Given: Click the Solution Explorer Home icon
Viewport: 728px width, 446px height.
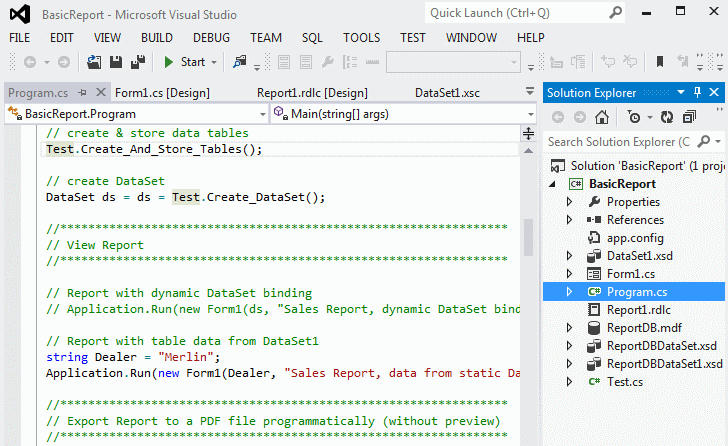Looking at the screenshot, I should coord(602,117).
